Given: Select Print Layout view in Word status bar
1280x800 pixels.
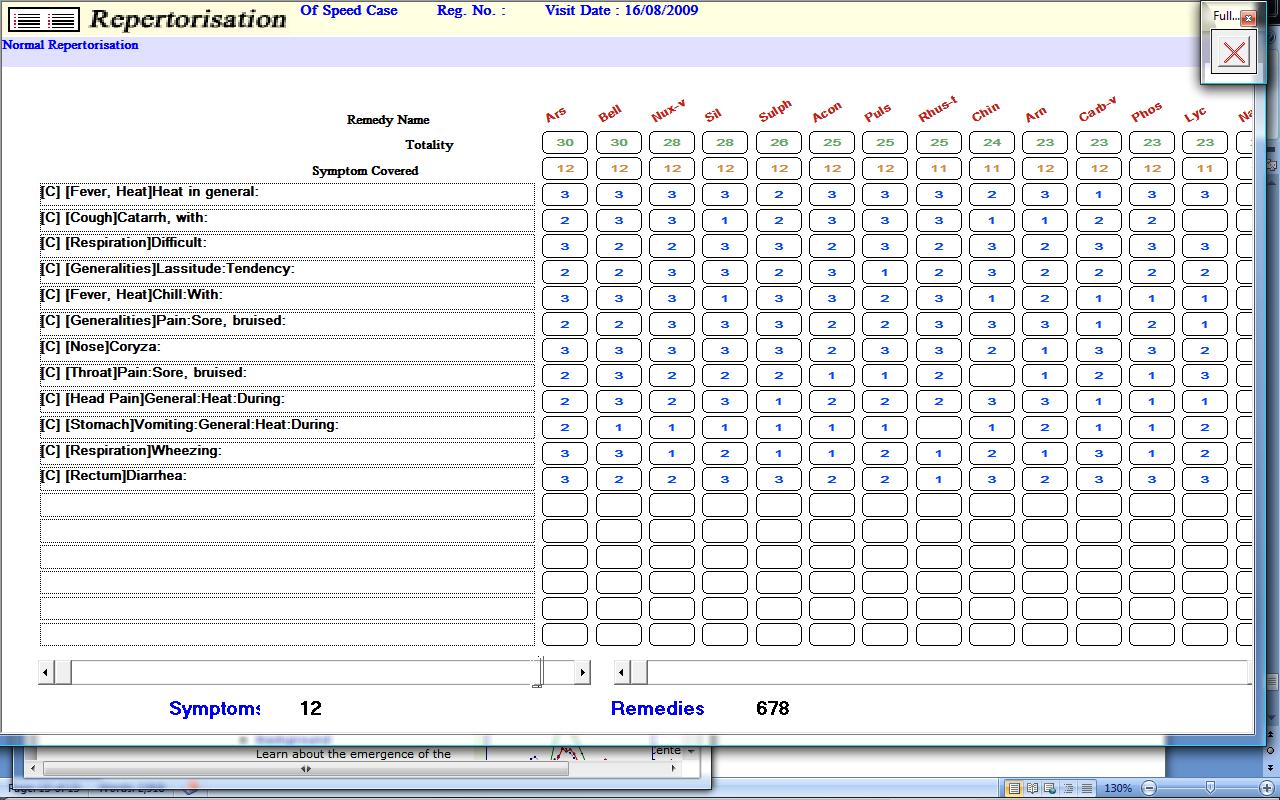Looking at the screenshot, I should [x=1015, y=788].
